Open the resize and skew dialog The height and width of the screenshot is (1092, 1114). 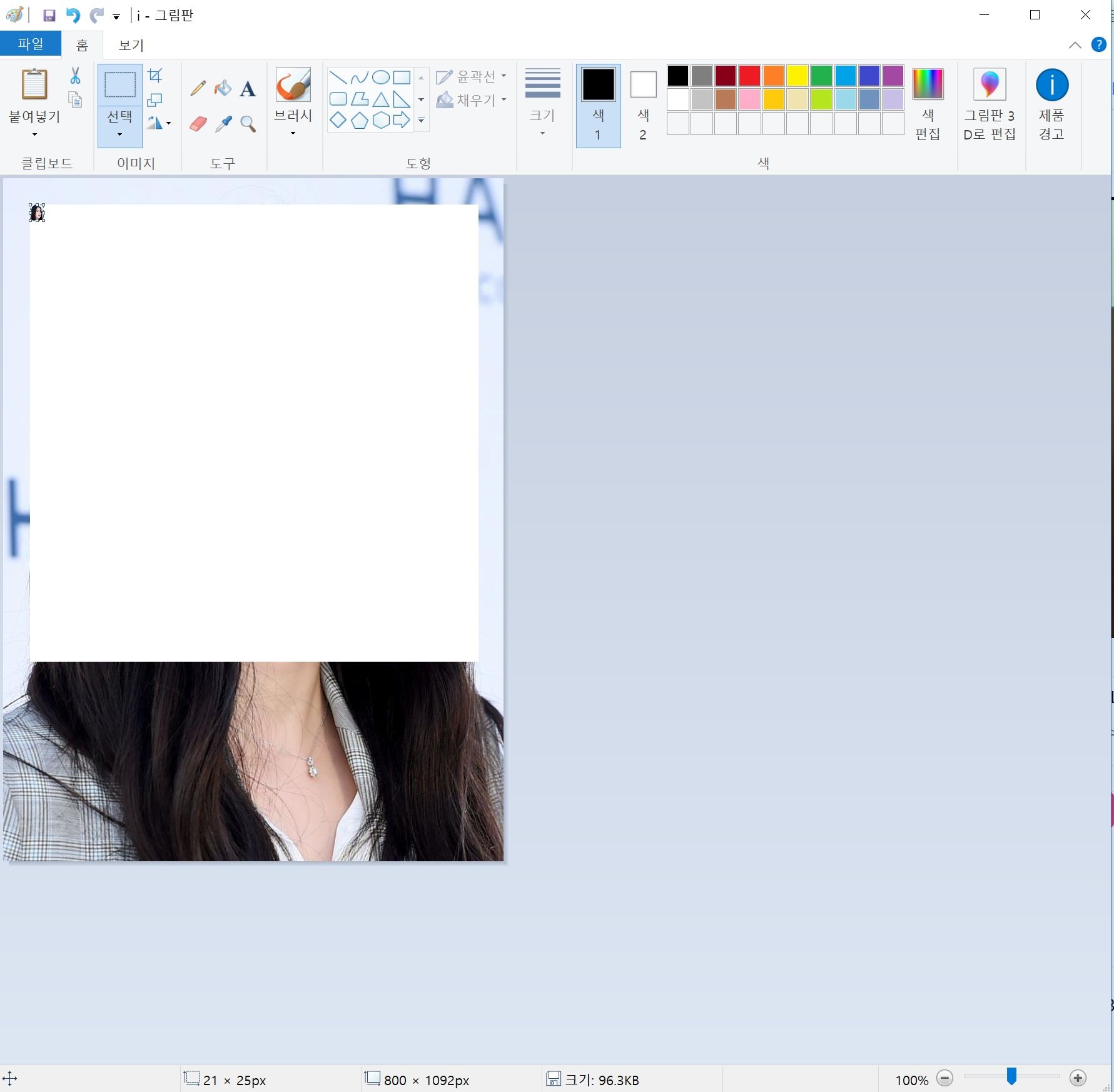point(155,100)
